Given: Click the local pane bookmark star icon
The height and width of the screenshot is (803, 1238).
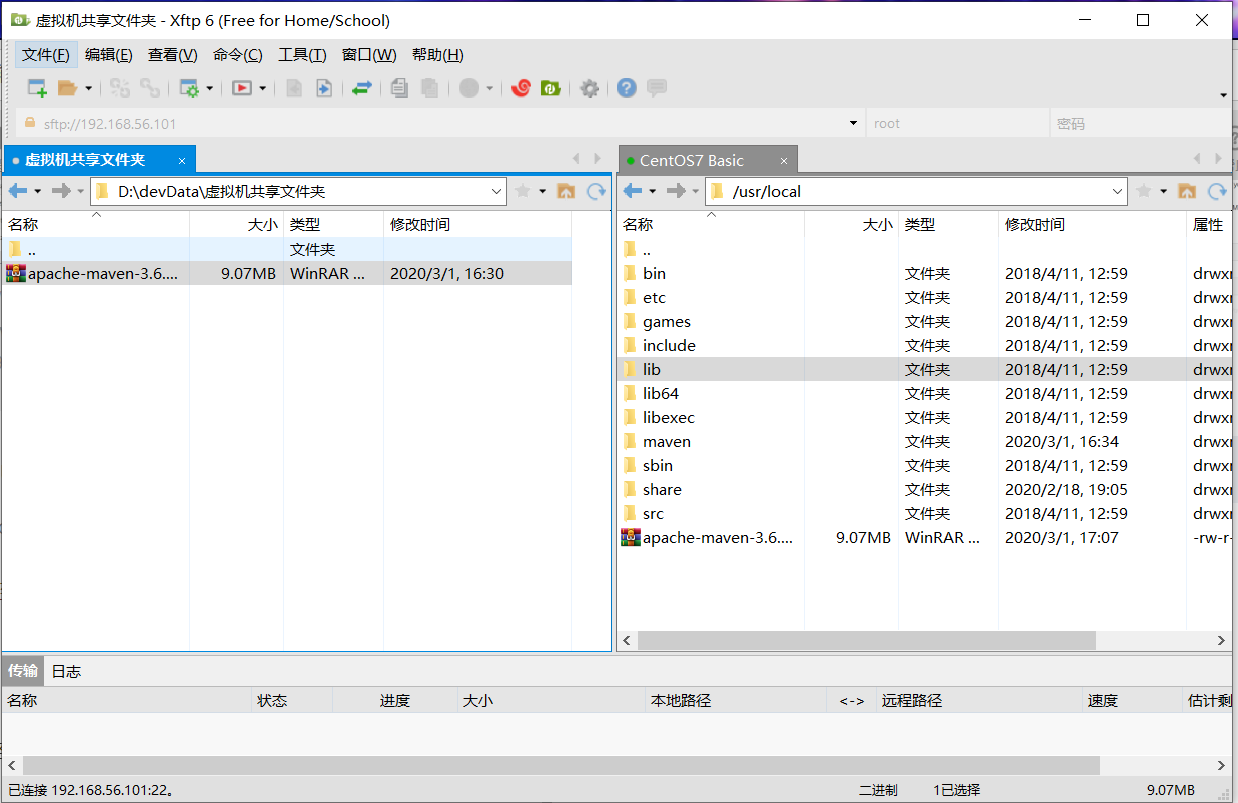Looking at the screenshot, I should 522,191.
